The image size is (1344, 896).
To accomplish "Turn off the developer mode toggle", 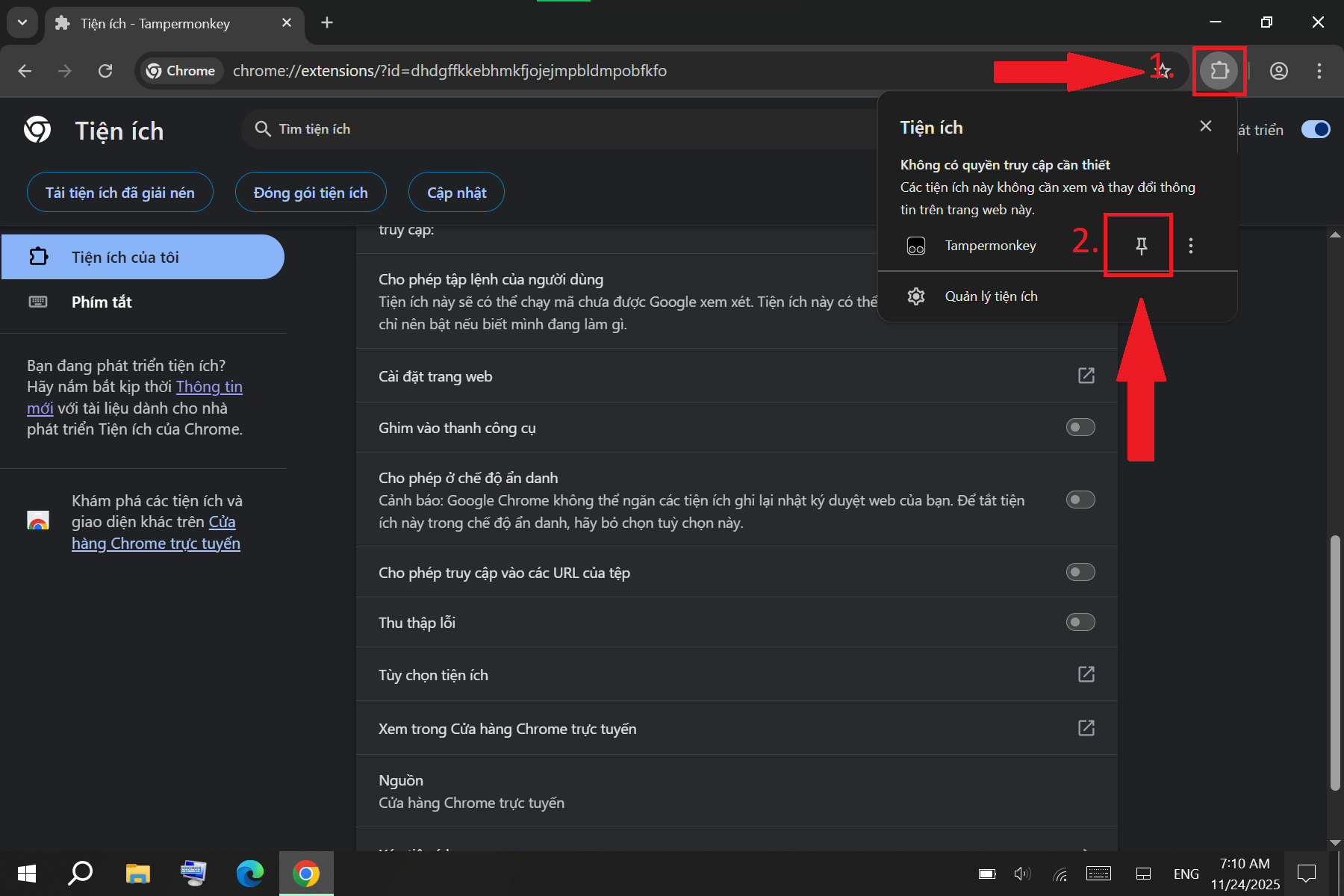I will (x=1315, y=129).
